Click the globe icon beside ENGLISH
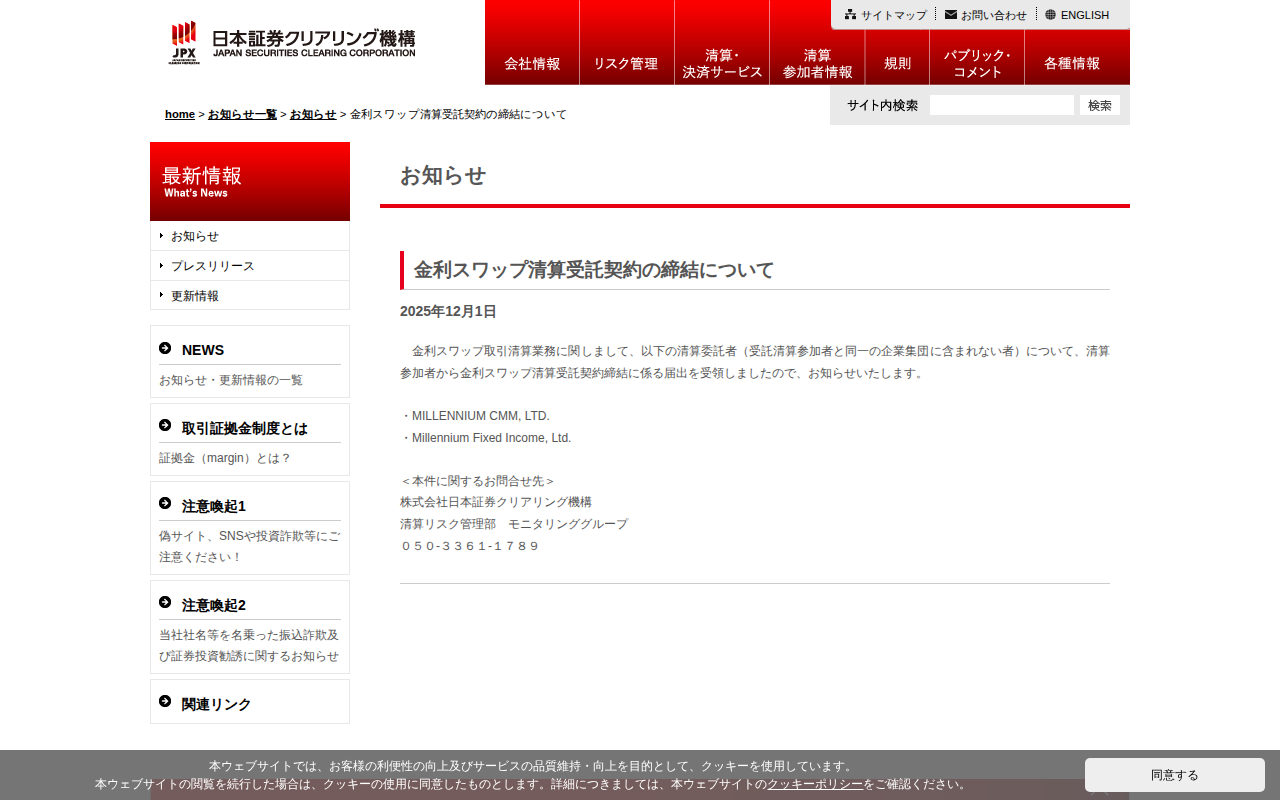This screenshot has width=1280, height=800. click(1050, 15)
